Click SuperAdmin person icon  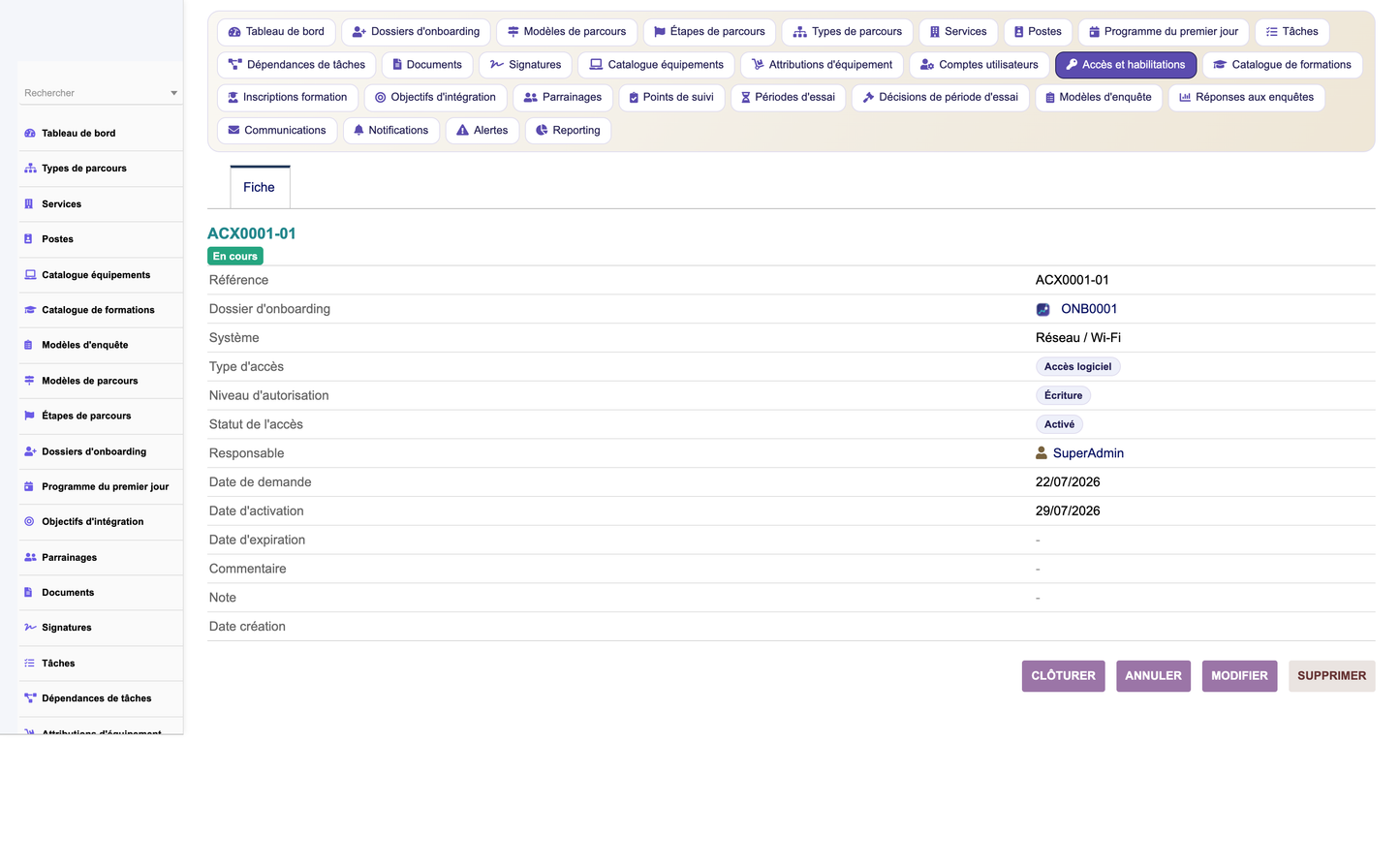click(1042, 453)
